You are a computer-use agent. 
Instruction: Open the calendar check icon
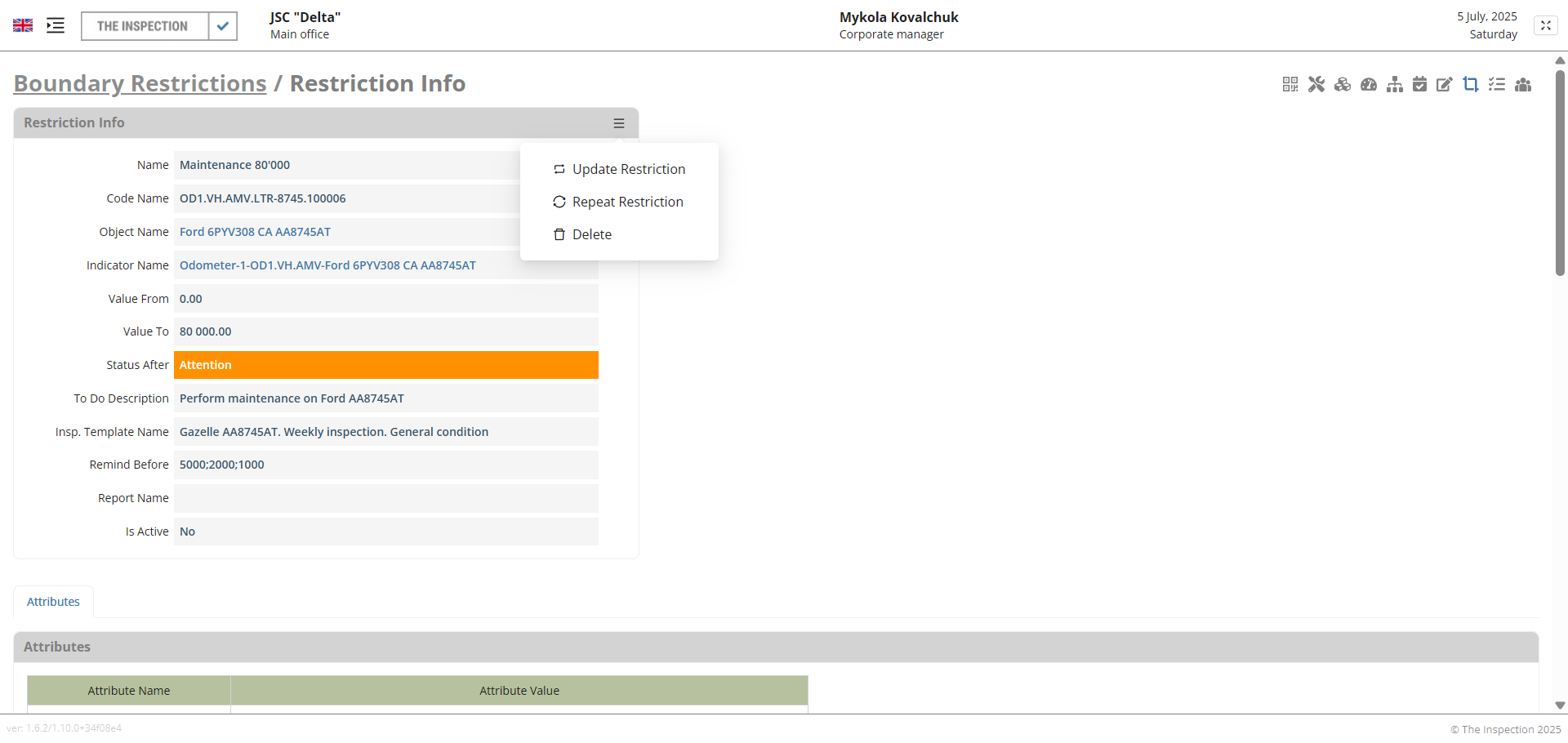click(1420, 84)
